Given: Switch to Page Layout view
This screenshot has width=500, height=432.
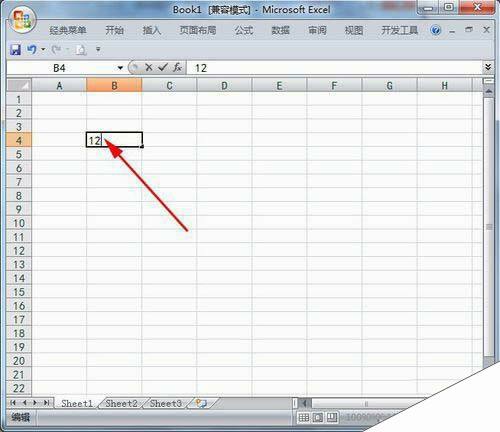Looking at the screenshot, I should coord(318,417).
